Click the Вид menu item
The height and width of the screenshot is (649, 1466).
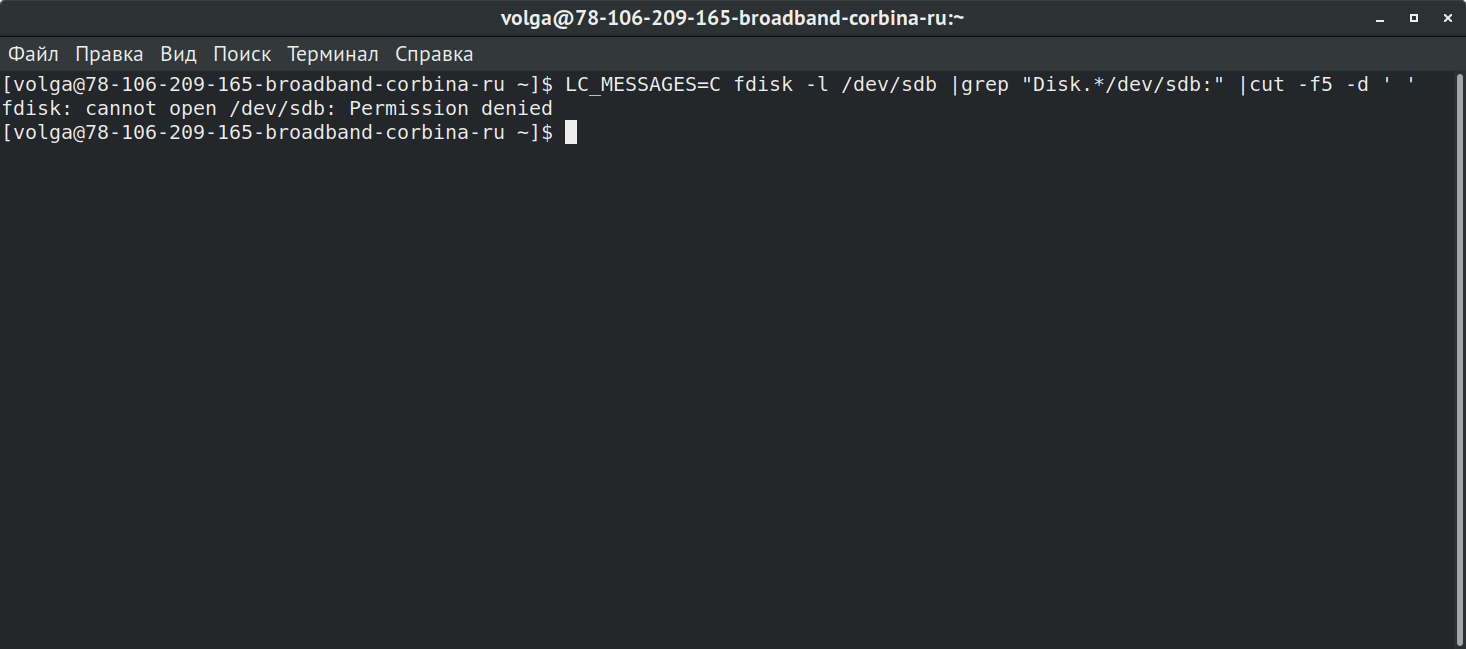178,54
